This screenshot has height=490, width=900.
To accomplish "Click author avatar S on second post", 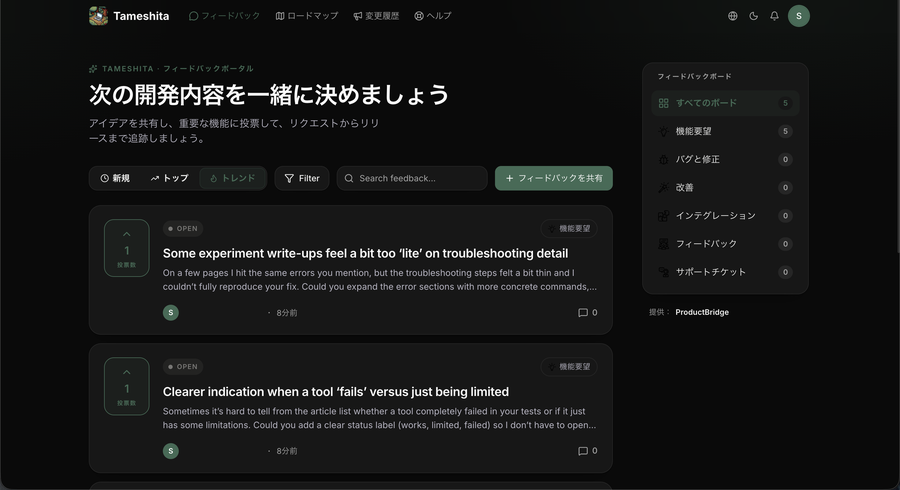I will point(170,451).
